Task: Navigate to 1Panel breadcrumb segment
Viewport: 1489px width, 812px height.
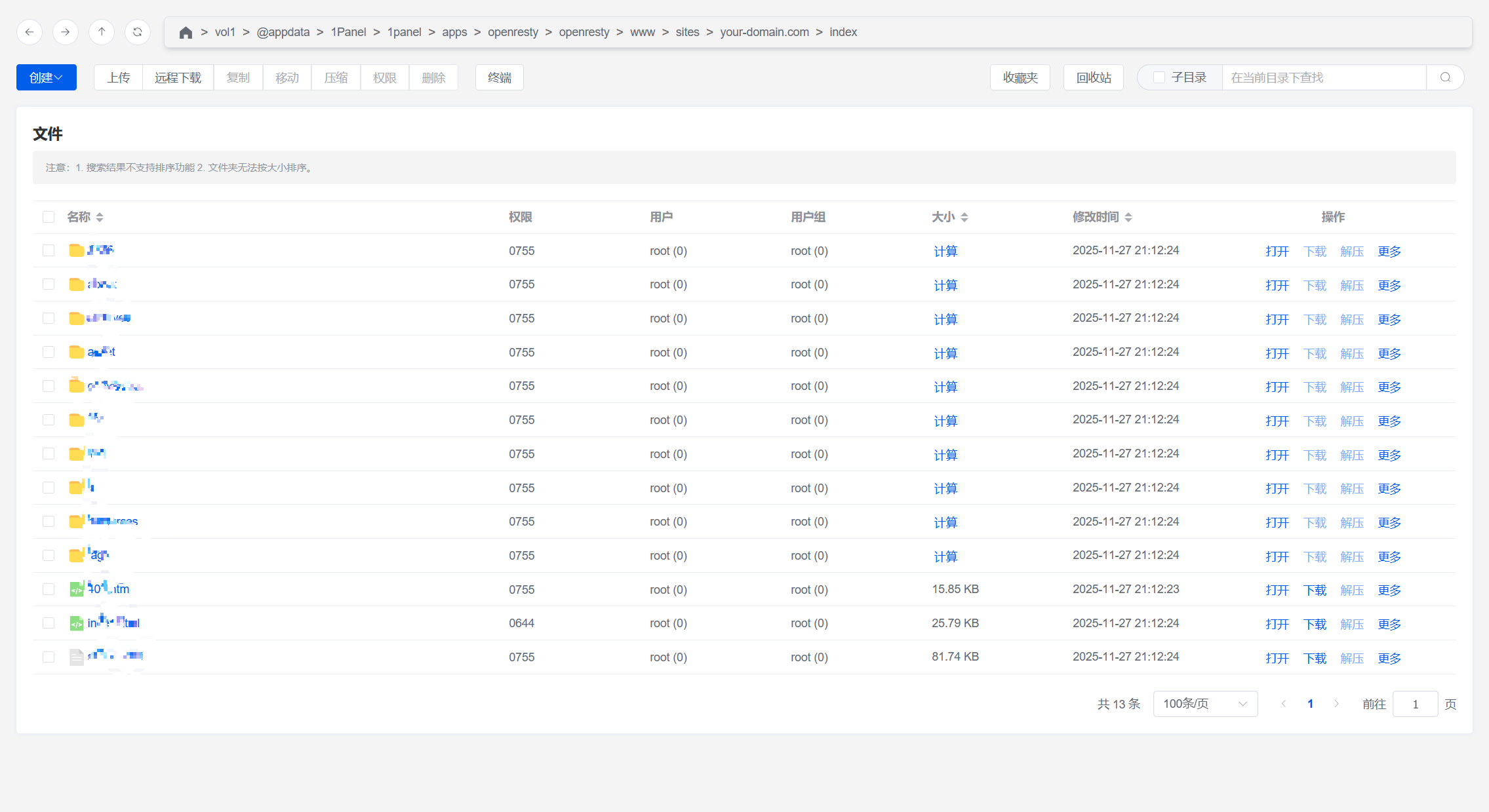Action: click(348, 32)
